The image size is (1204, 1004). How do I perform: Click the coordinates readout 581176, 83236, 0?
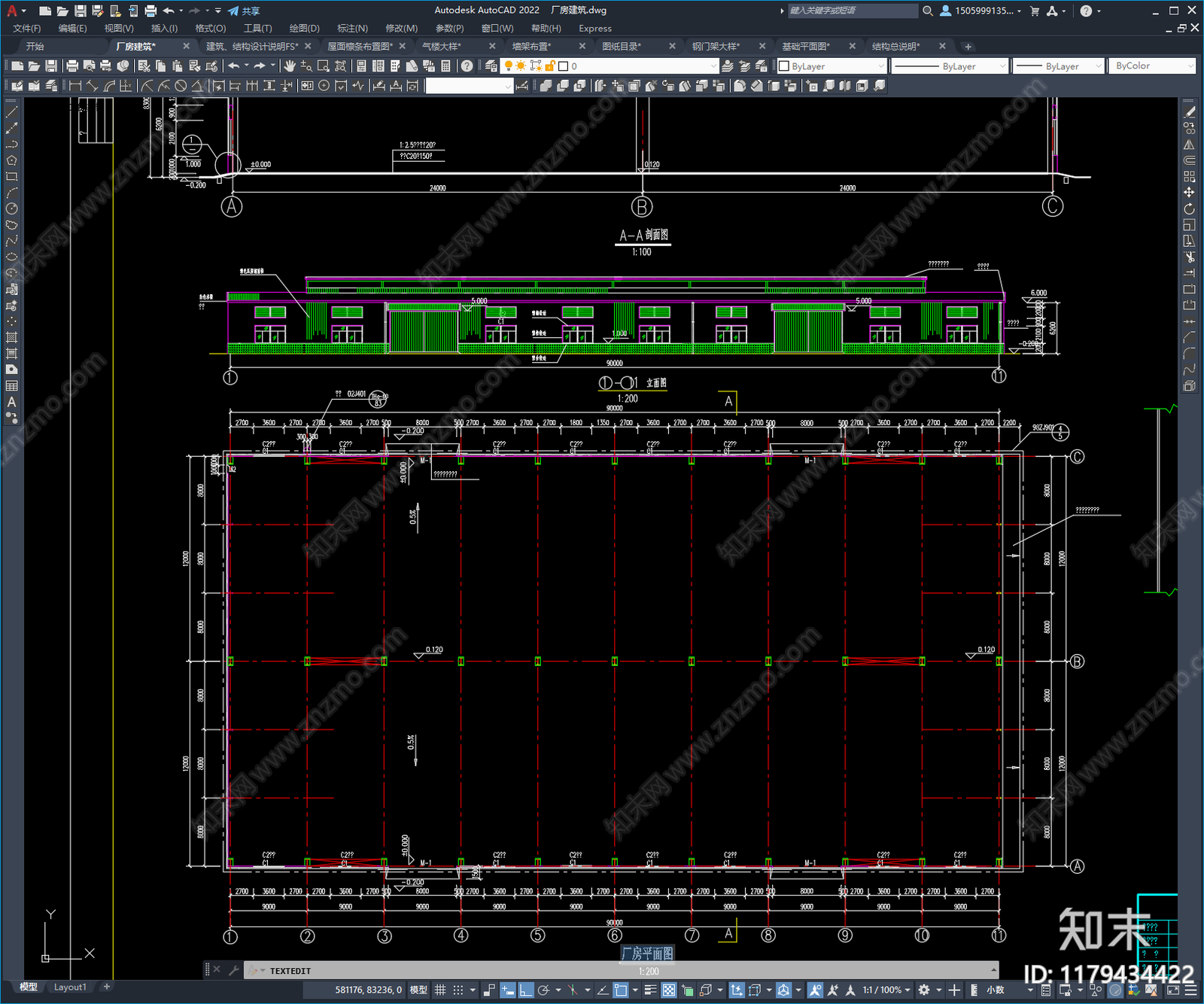click(369, 990)
